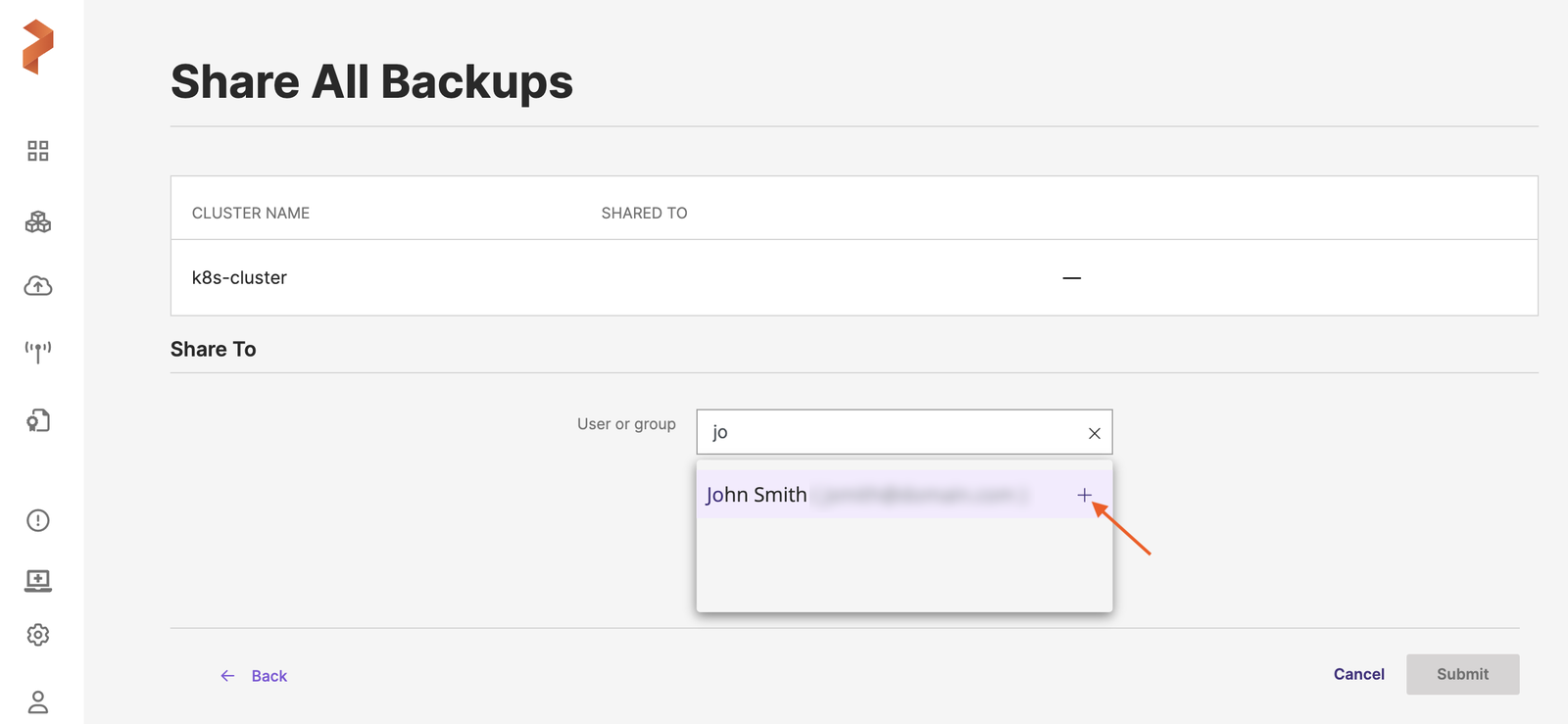Open the dashboard grid icon
This screenshot has width=1568, height=724.
pyautogui.click(x=38, y=151)
